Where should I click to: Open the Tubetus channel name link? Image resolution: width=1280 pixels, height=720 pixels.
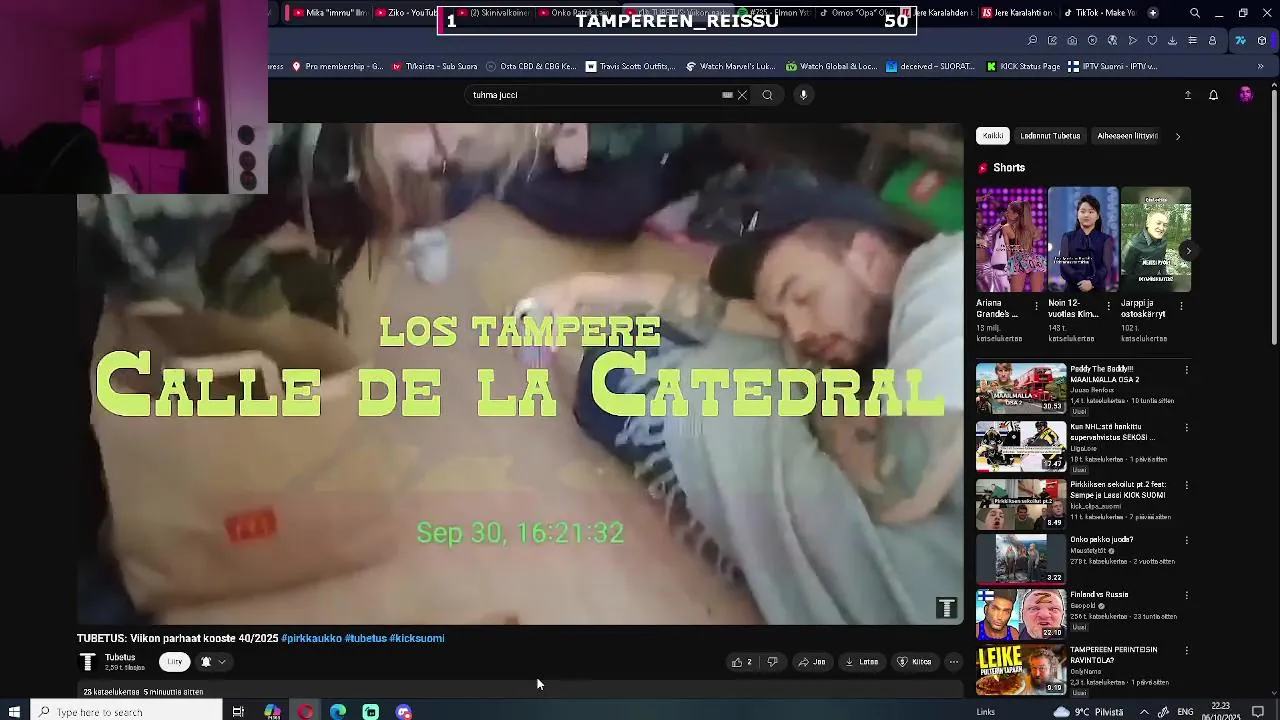pos(120,657)
